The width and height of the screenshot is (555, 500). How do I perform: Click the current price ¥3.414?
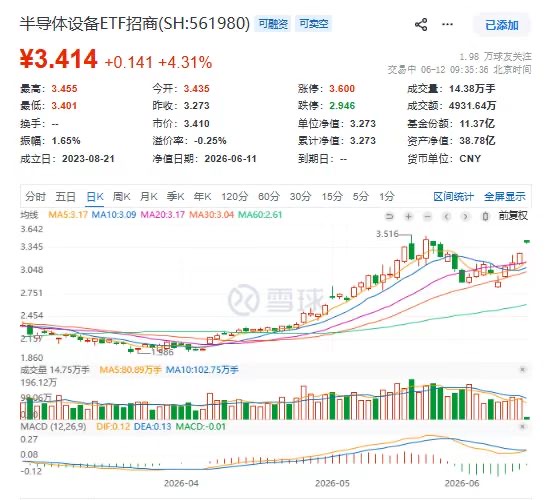click(x=59, y=59)
